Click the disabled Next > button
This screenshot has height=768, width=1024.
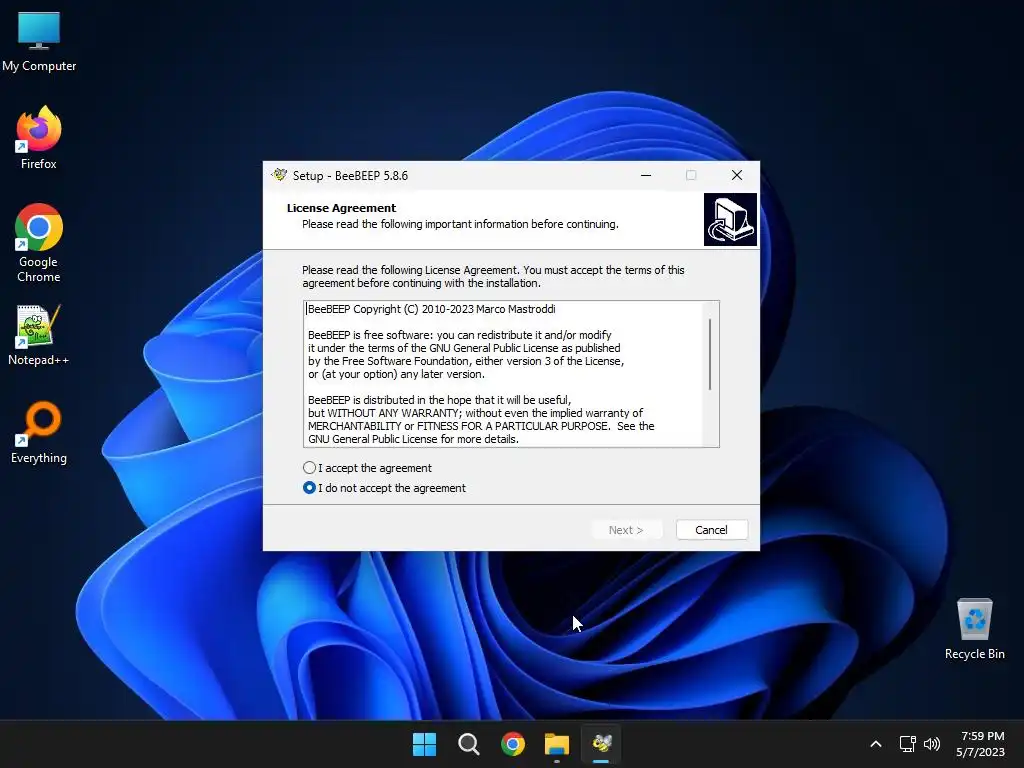point(626,530)
